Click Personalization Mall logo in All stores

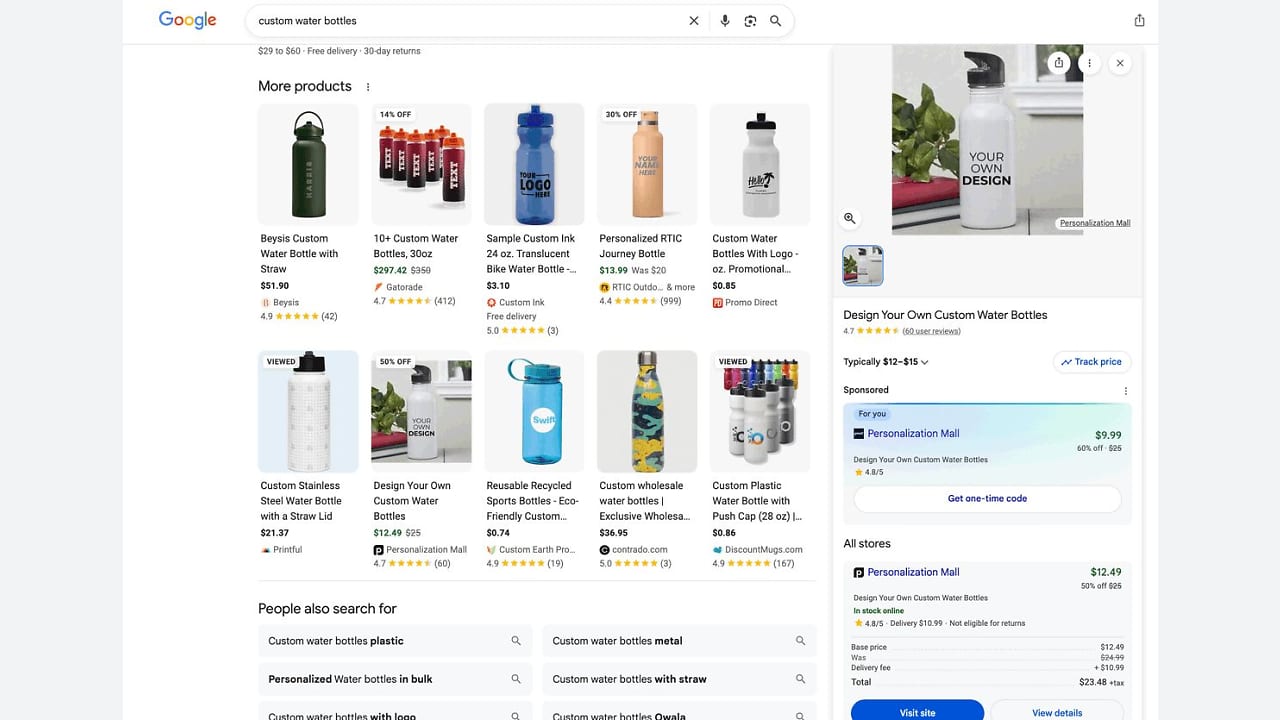(x=859, y=573)
